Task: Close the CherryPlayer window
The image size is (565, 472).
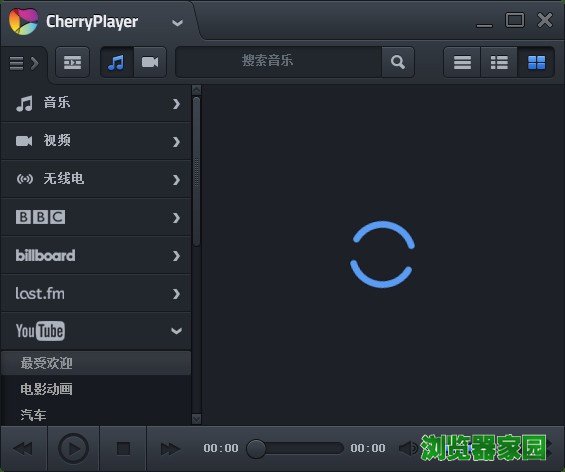Action: pyautogui.click(x=544, y=20)
